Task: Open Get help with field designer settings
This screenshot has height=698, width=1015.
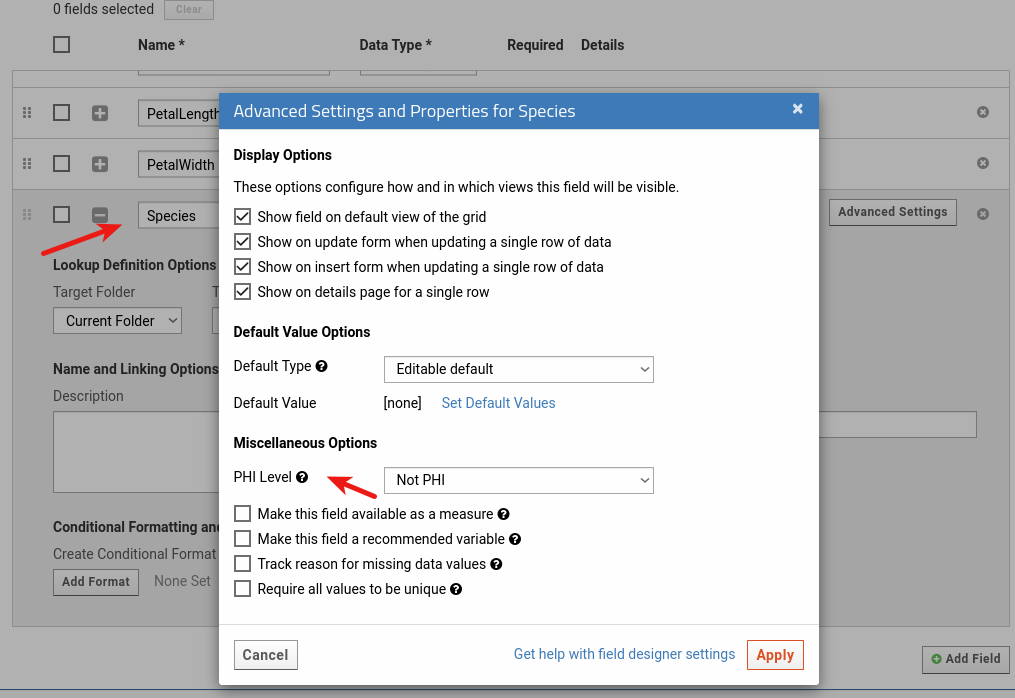Action: pos(624,654)
